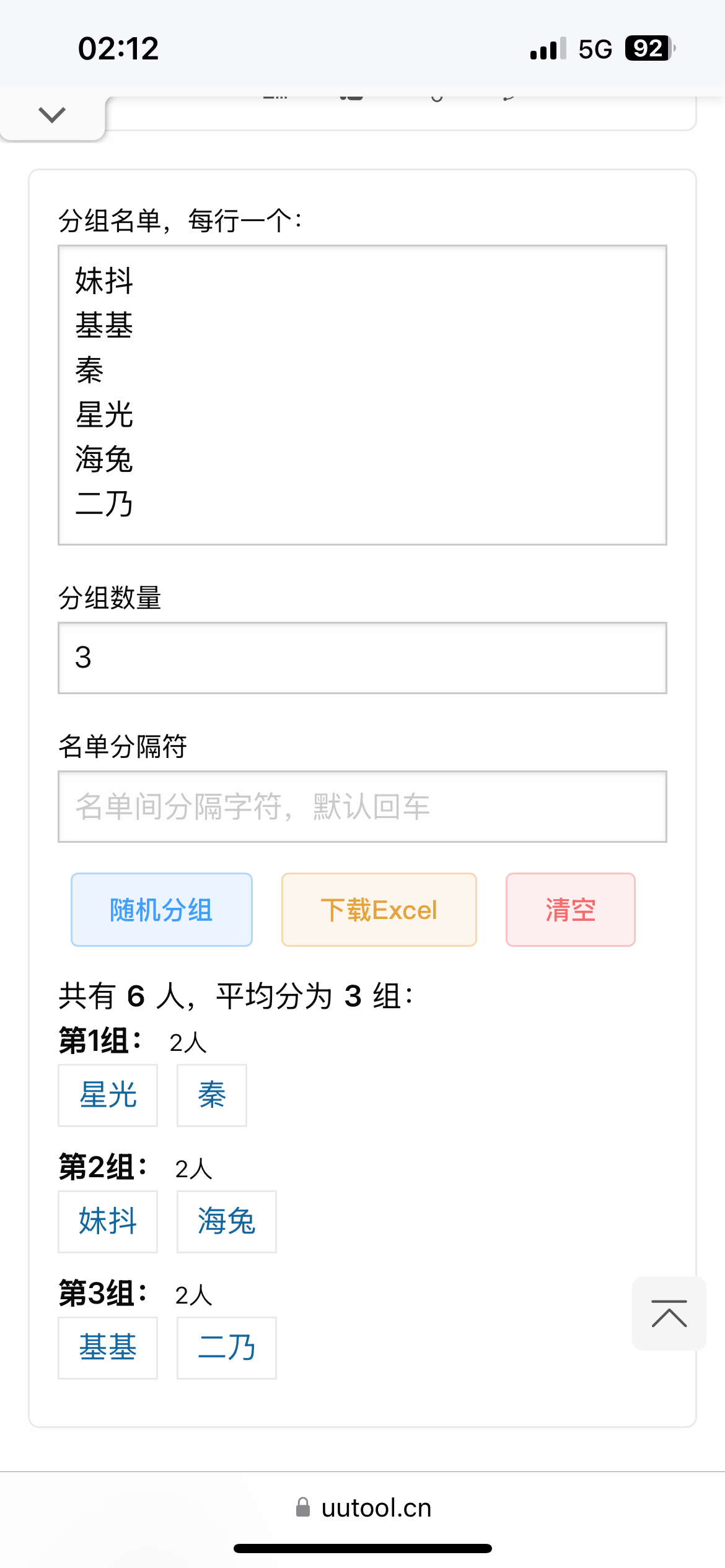Select the 秦 tag in group 1
Viewport: 725px width, 1568px height.
click(x=212, y=1095)
